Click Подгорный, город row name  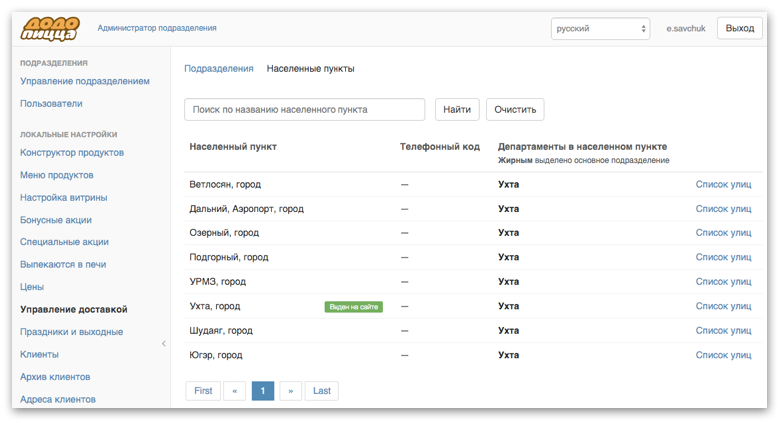(229, 257)
